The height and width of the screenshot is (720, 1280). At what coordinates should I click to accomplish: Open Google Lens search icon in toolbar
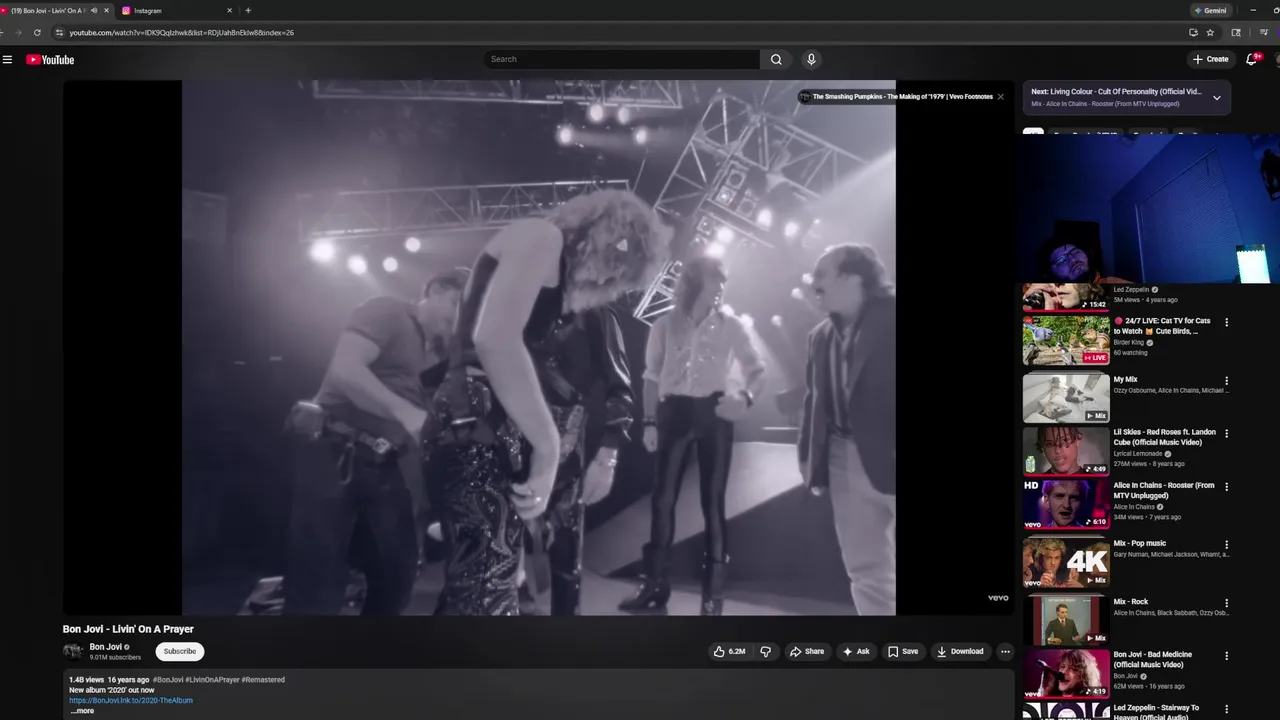(1236, 32)
